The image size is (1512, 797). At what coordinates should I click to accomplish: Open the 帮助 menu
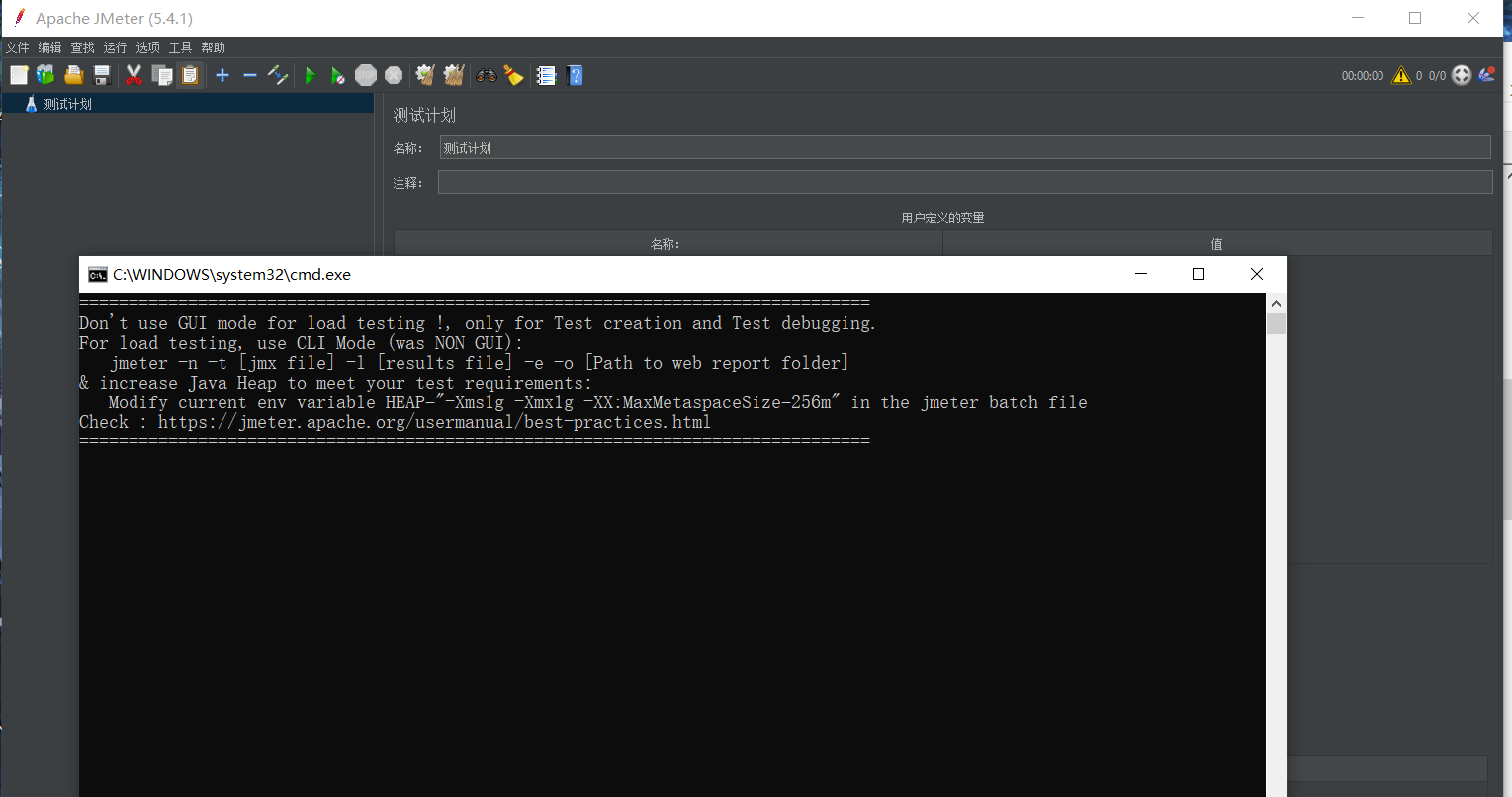213,47
